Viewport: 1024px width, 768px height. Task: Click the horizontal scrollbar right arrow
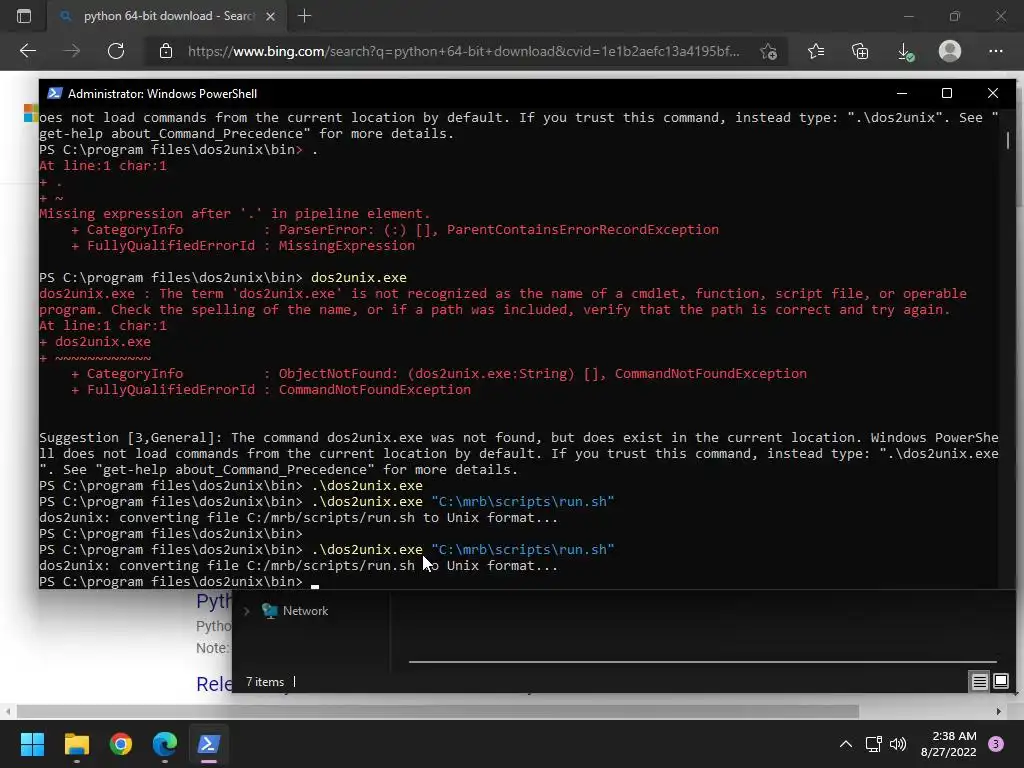click(999, 711)
